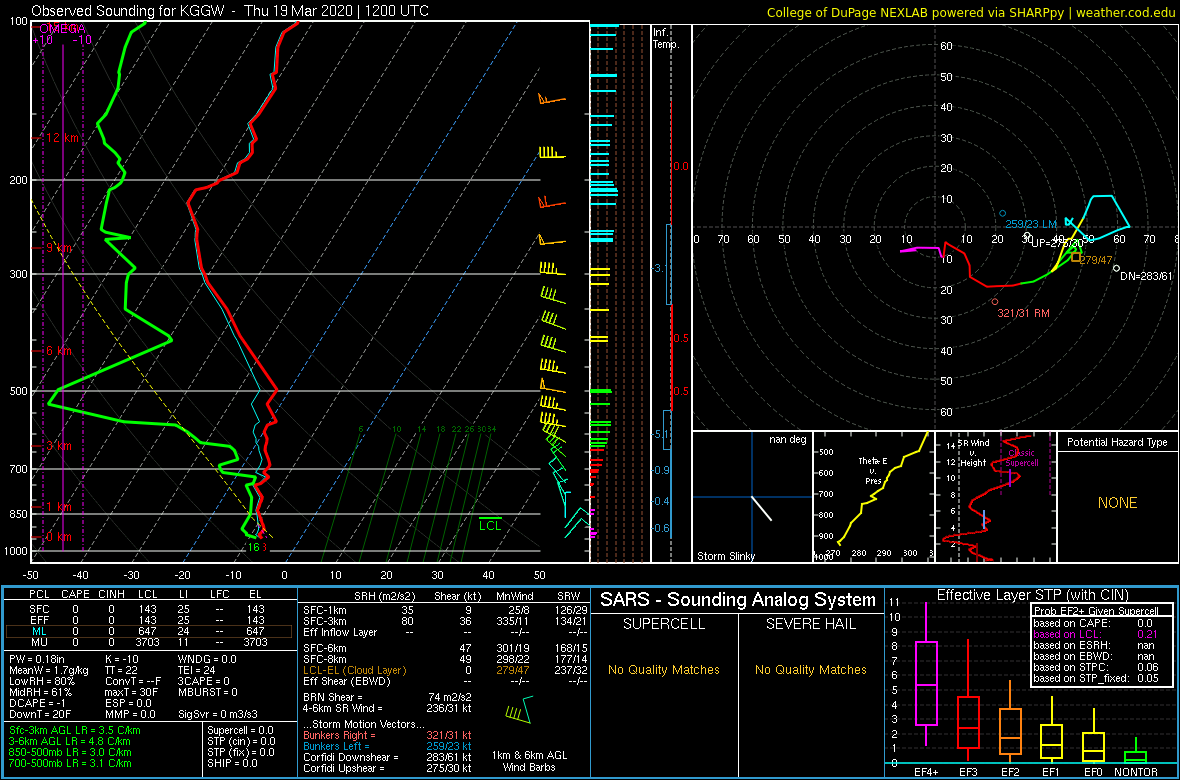Click the OMEGA label

point(62,29)
